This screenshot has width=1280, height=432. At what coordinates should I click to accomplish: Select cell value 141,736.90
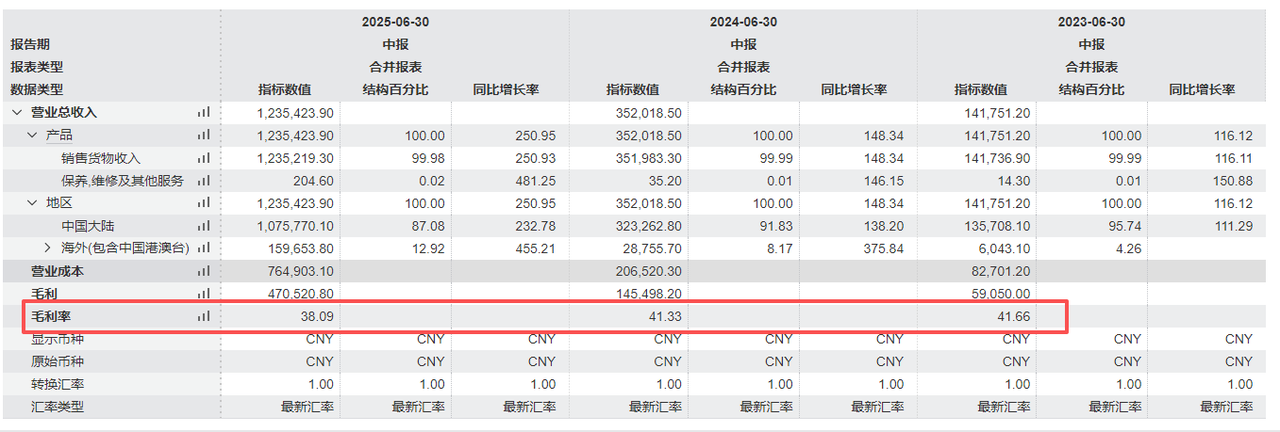pyautogui.click(x=998, y=158)
